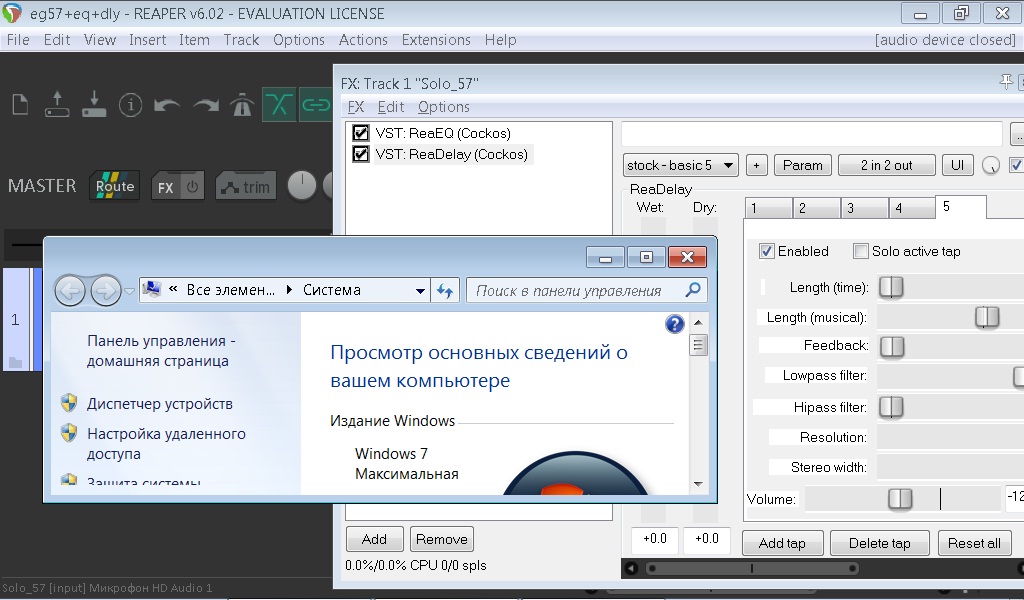Viewport: 1024px width, 600px height.
Task: Click the Undo arrow icon
Action: (x=167, y=105)
